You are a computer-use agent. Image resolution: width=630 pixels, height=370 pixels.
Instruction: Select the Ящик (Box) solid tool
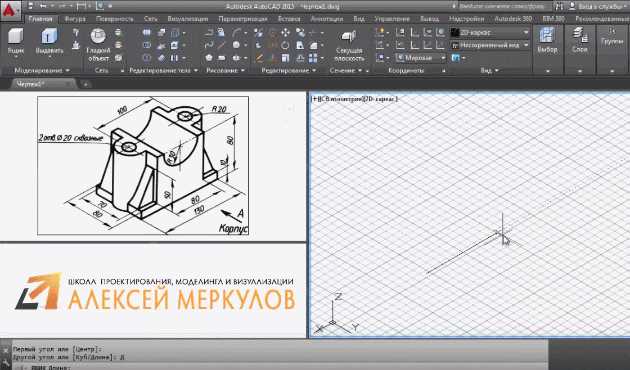click(16, 41)
